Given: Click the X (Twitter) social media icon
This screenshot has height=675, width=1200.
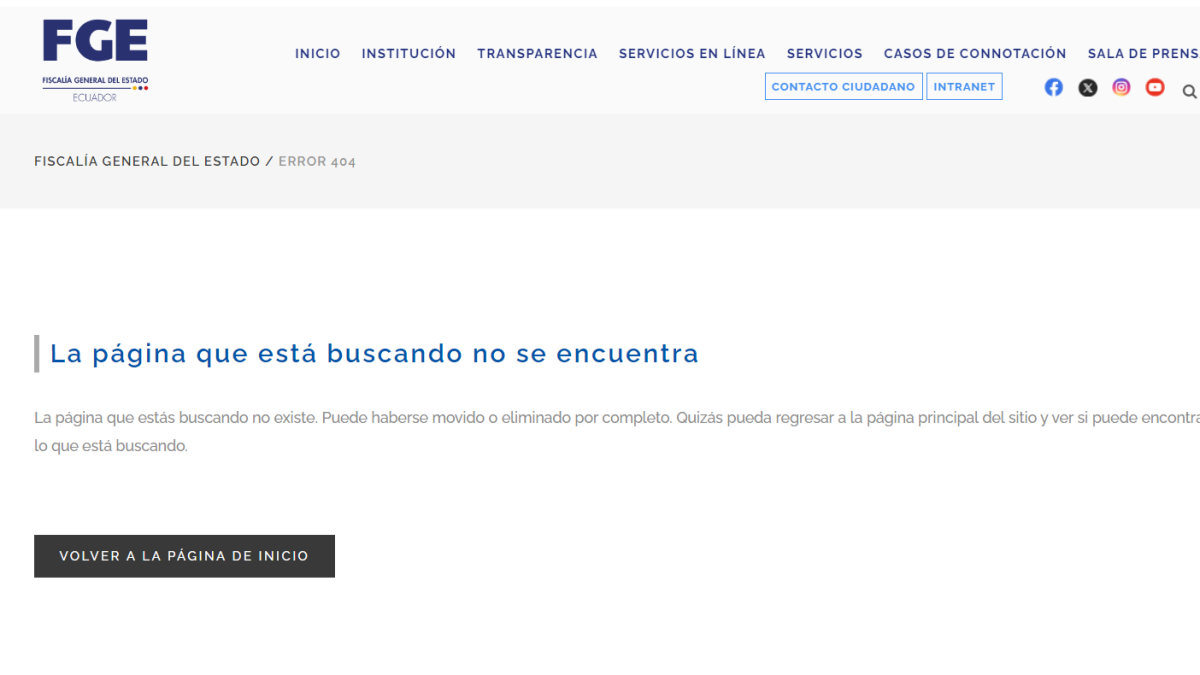Looking at the screenshot, I should point(1087,87).
